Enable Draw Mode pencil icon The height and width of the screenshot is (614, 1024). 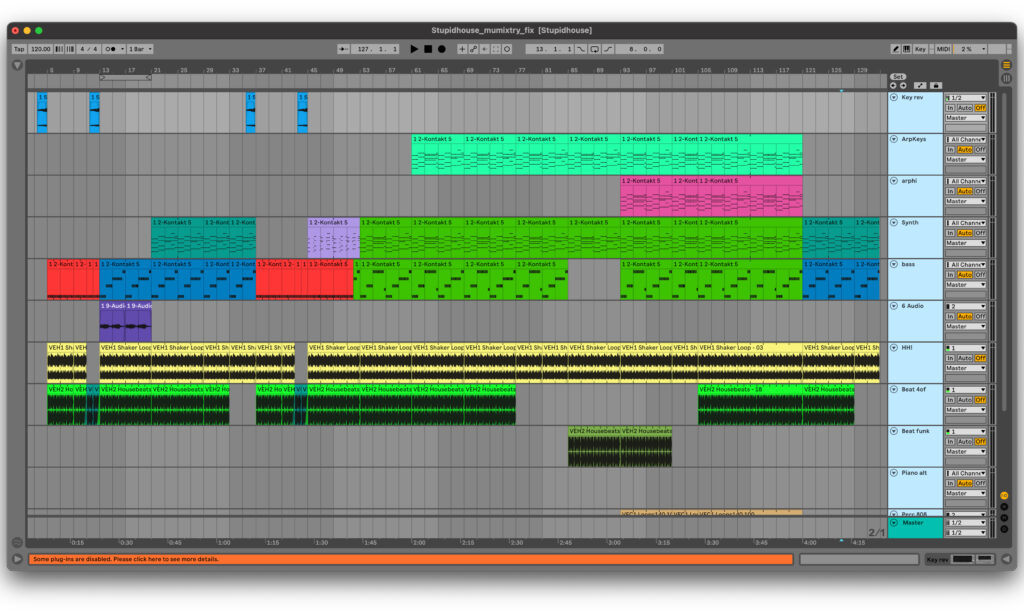point(895,49)
